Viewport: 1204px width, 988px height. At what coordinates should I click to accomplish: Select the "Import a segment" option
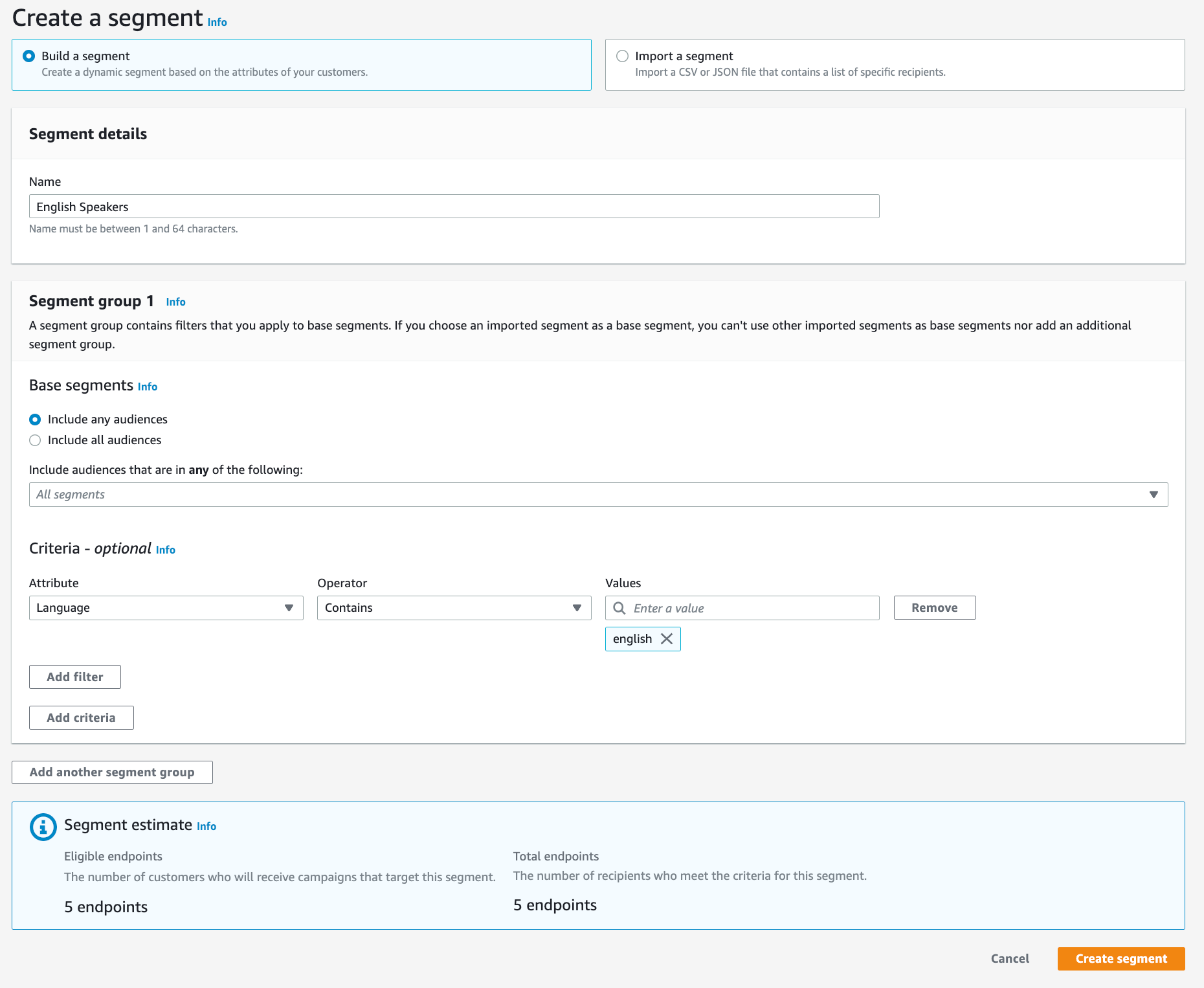click(623, 56)
